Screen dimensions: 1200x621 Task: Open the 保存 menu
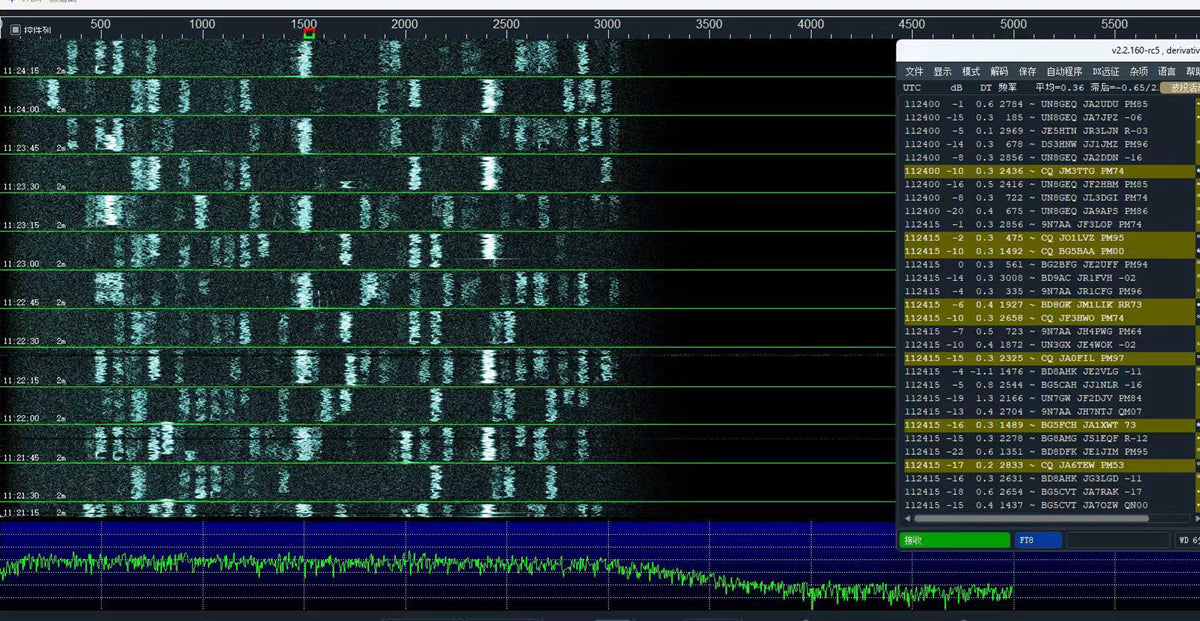(1027, 72)
